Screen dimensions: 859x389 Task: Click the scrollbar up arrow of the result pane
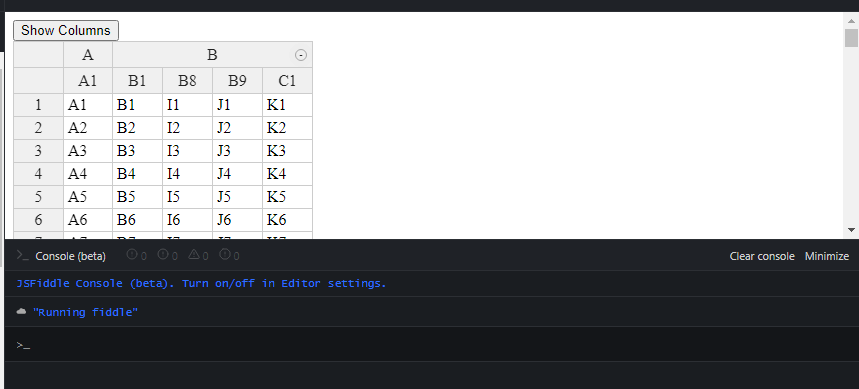tap(851, 20)
